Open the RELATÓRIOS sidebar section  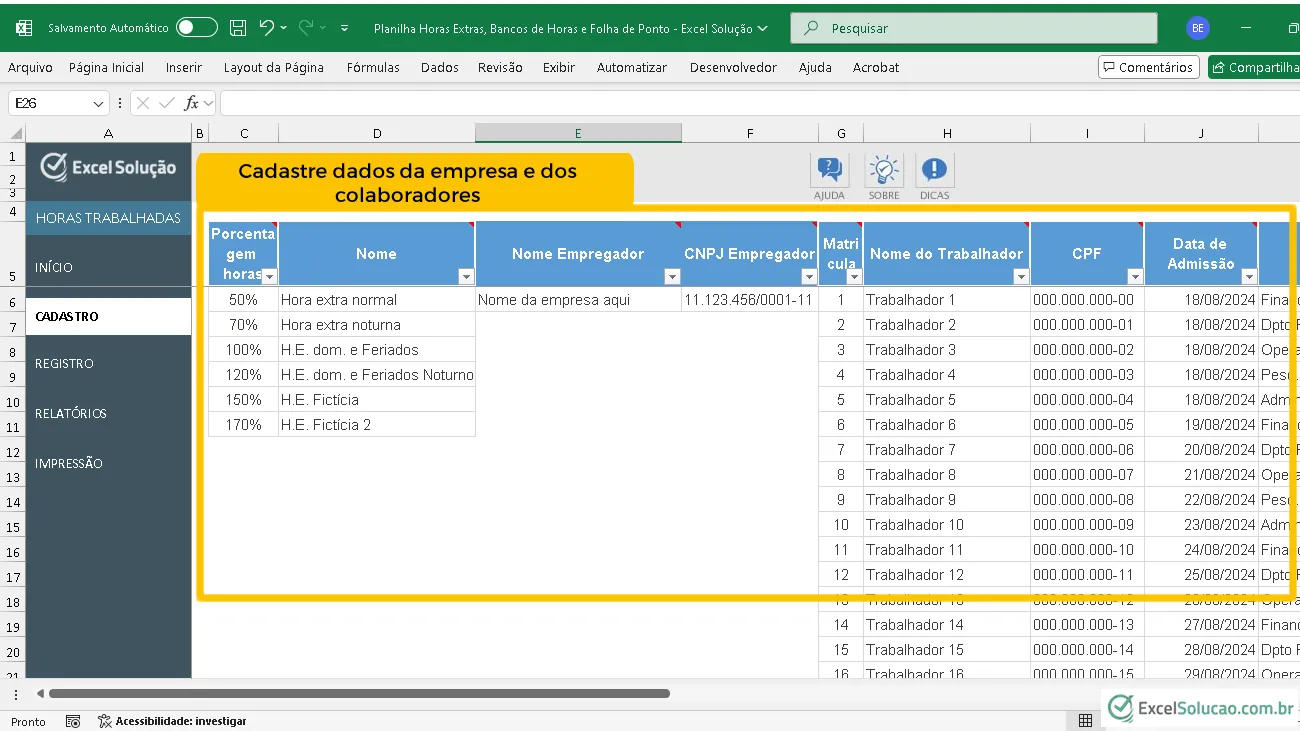[70, 413]
